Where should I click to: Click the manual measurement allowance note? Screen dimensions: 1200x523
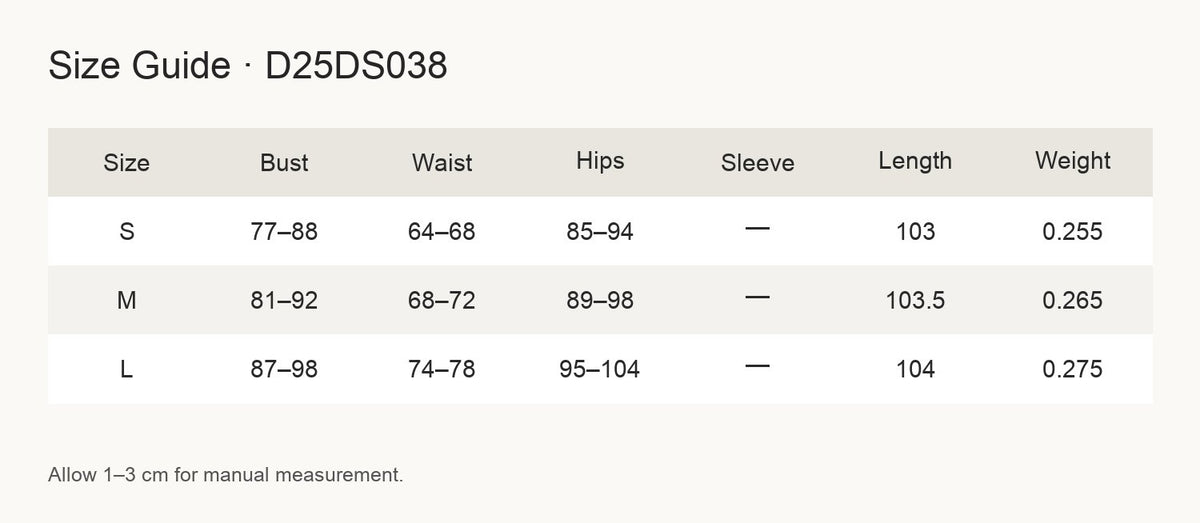(x=226, y=475)
